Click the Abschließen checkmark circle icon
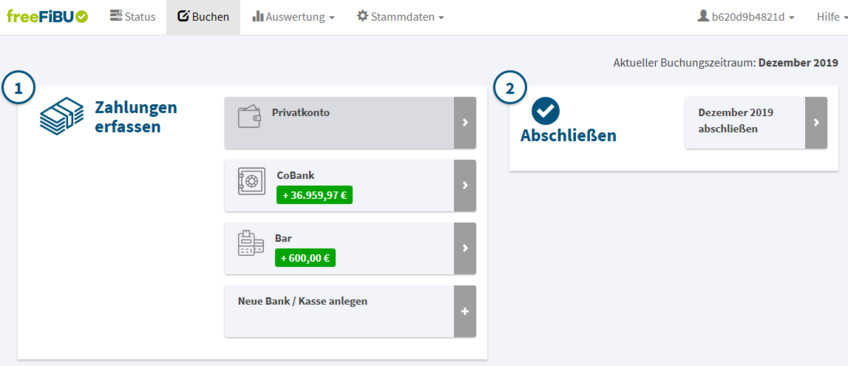The width and height of the screenshot is (848, 366). pos(545,110)
